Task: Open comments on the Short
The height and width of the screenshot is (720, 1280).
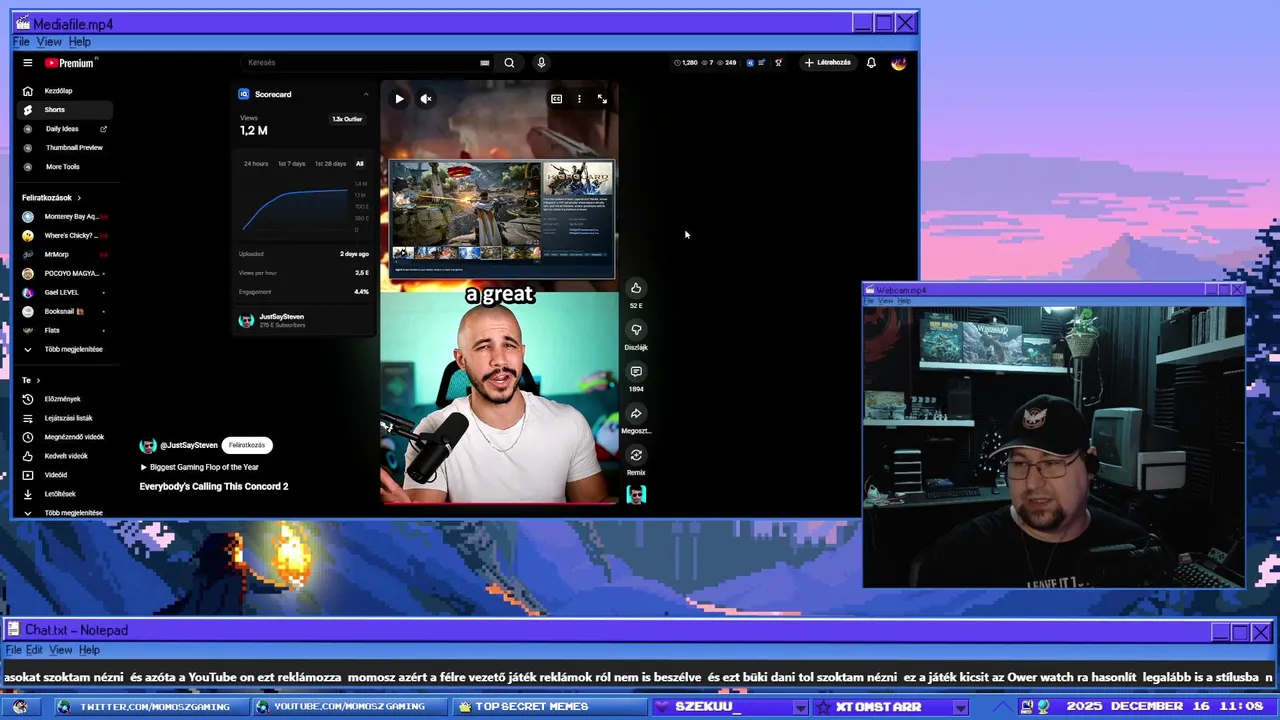Action: point(636,372)
